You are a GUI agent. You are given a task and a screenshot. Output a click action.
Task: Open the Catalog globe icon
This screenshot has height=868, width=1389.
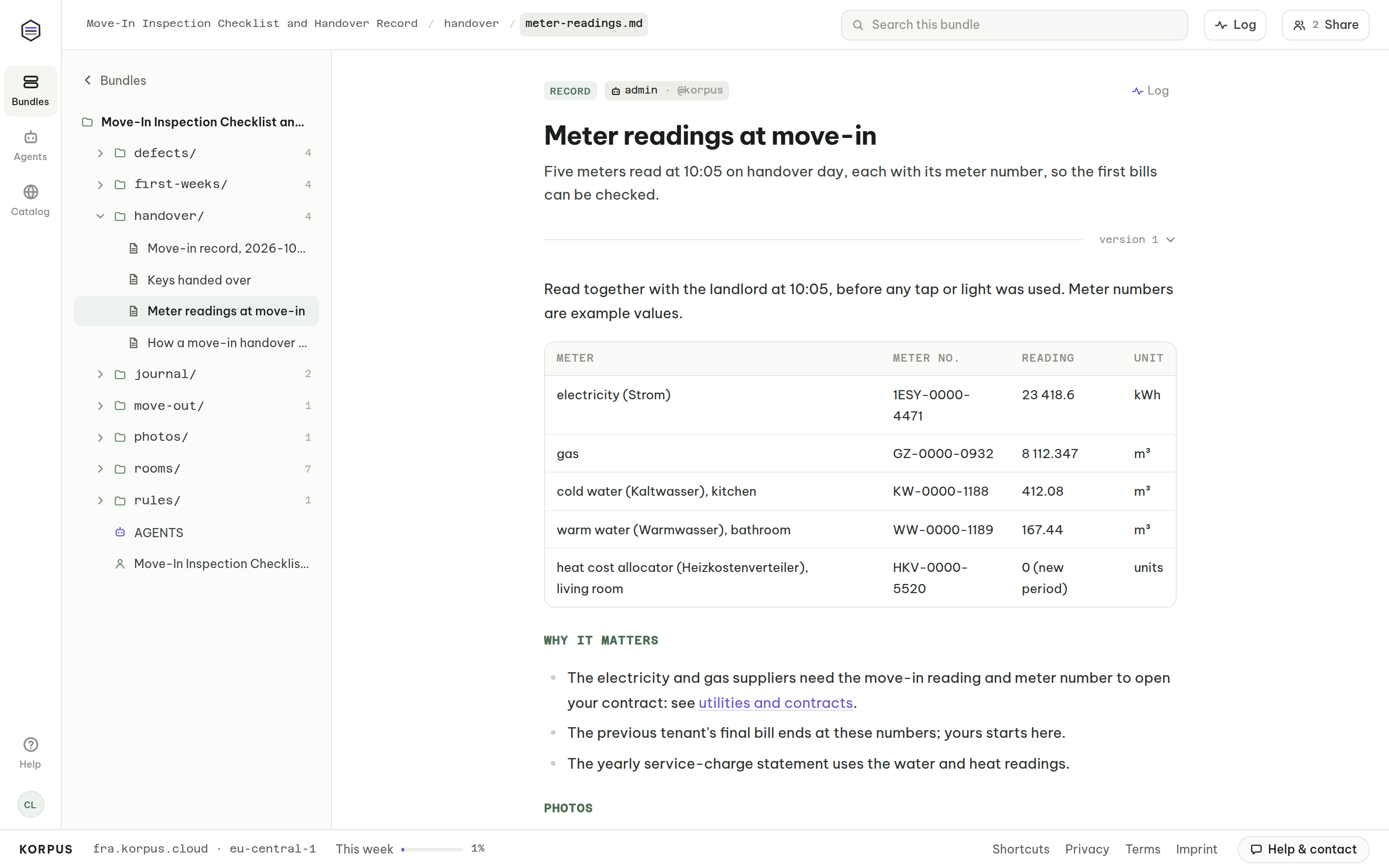tap(30, 192)
